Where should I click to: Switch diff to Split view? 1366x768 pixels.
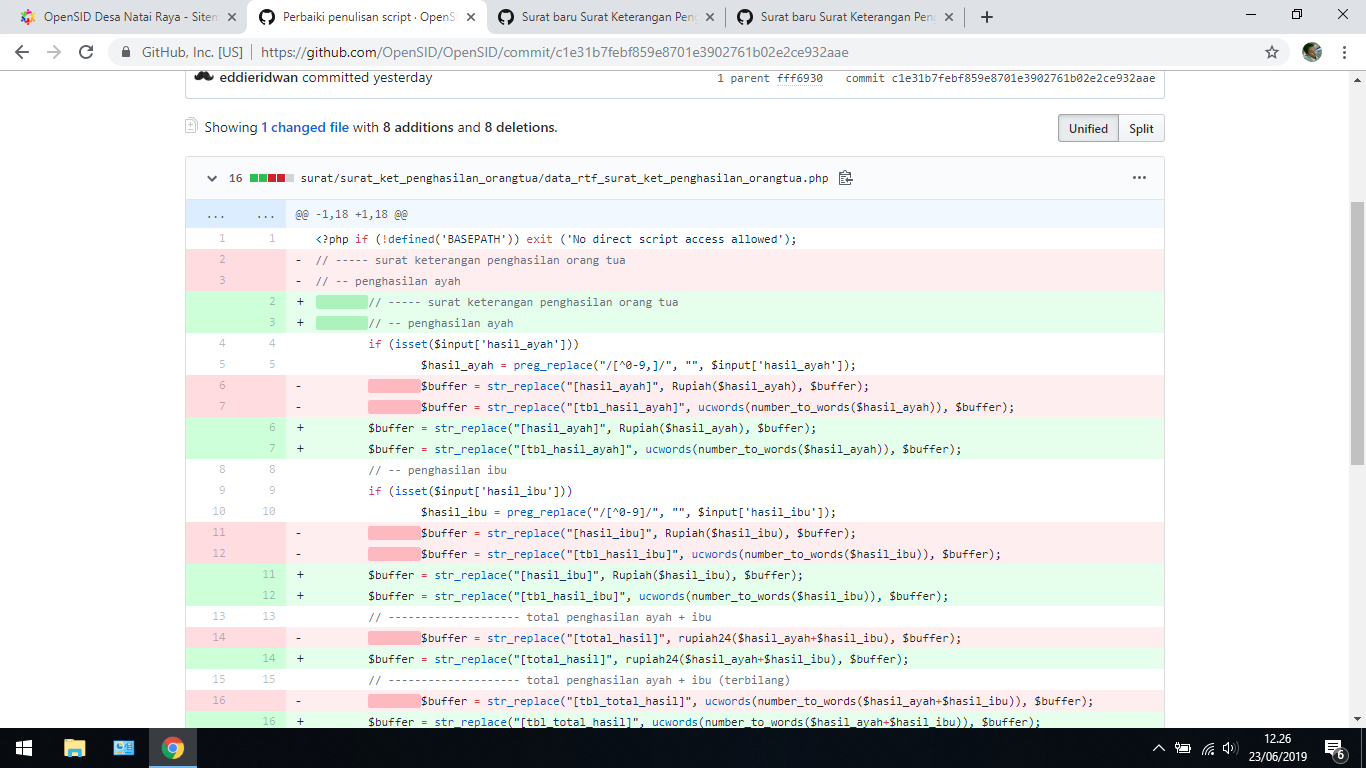coord(1141,128)
